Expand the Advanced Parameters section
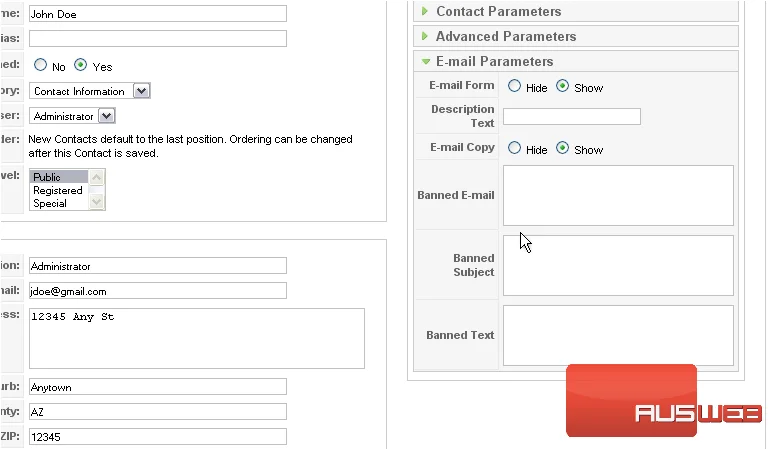 pyautogui.click(x=576, y=36)
